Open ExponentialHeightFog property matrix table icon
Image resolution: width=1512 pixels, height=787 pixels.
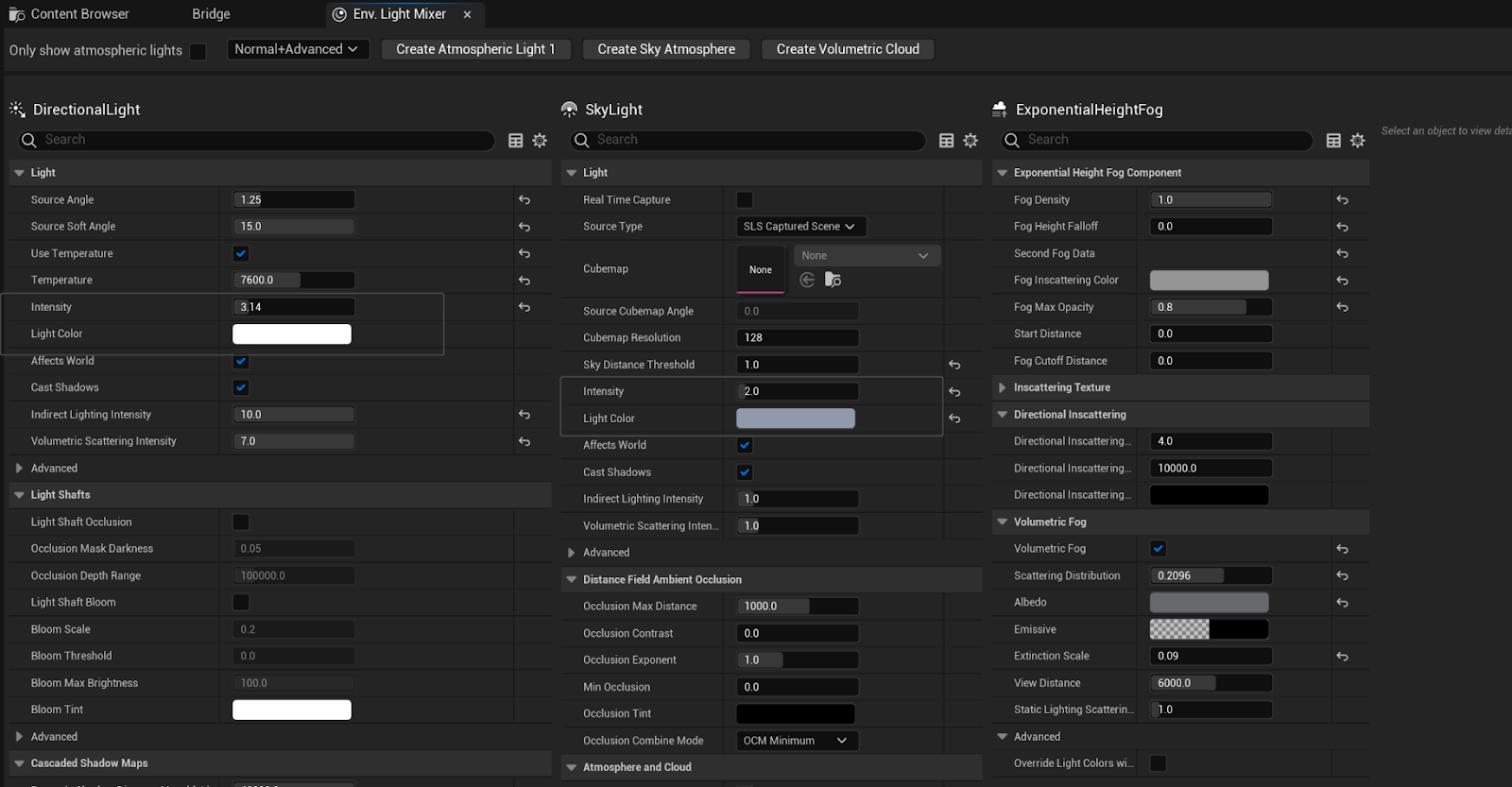pos(1333,140)
